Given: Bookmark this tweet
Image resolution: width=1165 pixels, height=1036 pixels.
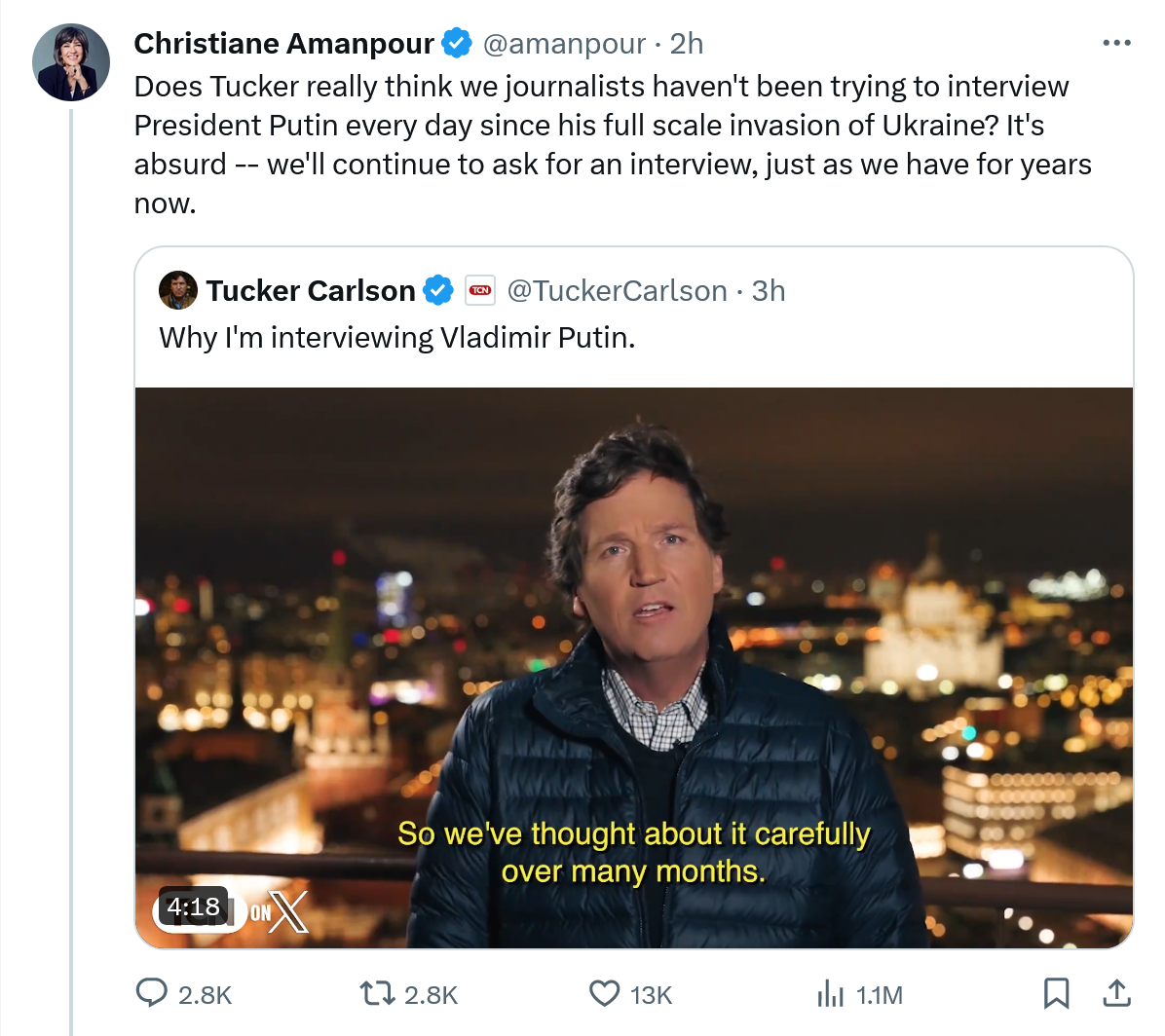Looking at the screenshot, I should tap(1056, 993).
